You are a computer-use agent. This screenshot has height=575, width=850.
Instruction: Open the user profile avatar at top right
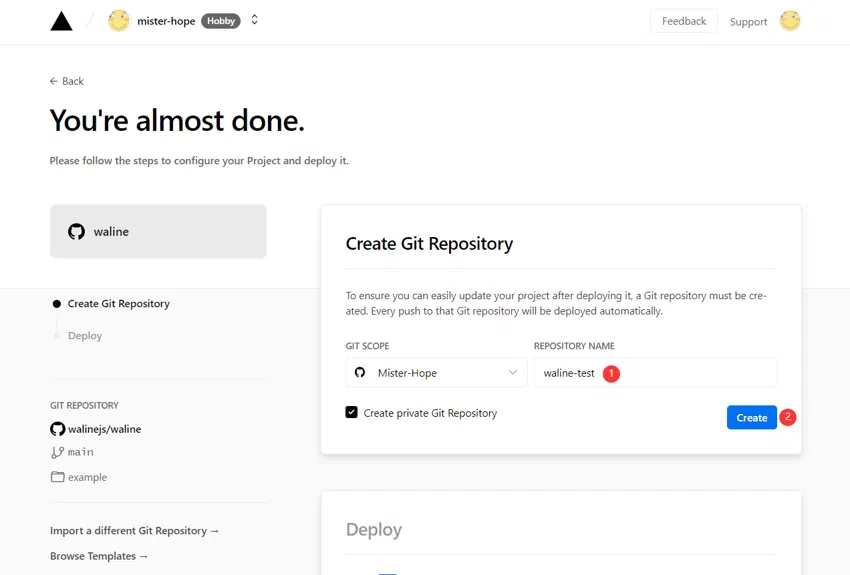[790, 21]
